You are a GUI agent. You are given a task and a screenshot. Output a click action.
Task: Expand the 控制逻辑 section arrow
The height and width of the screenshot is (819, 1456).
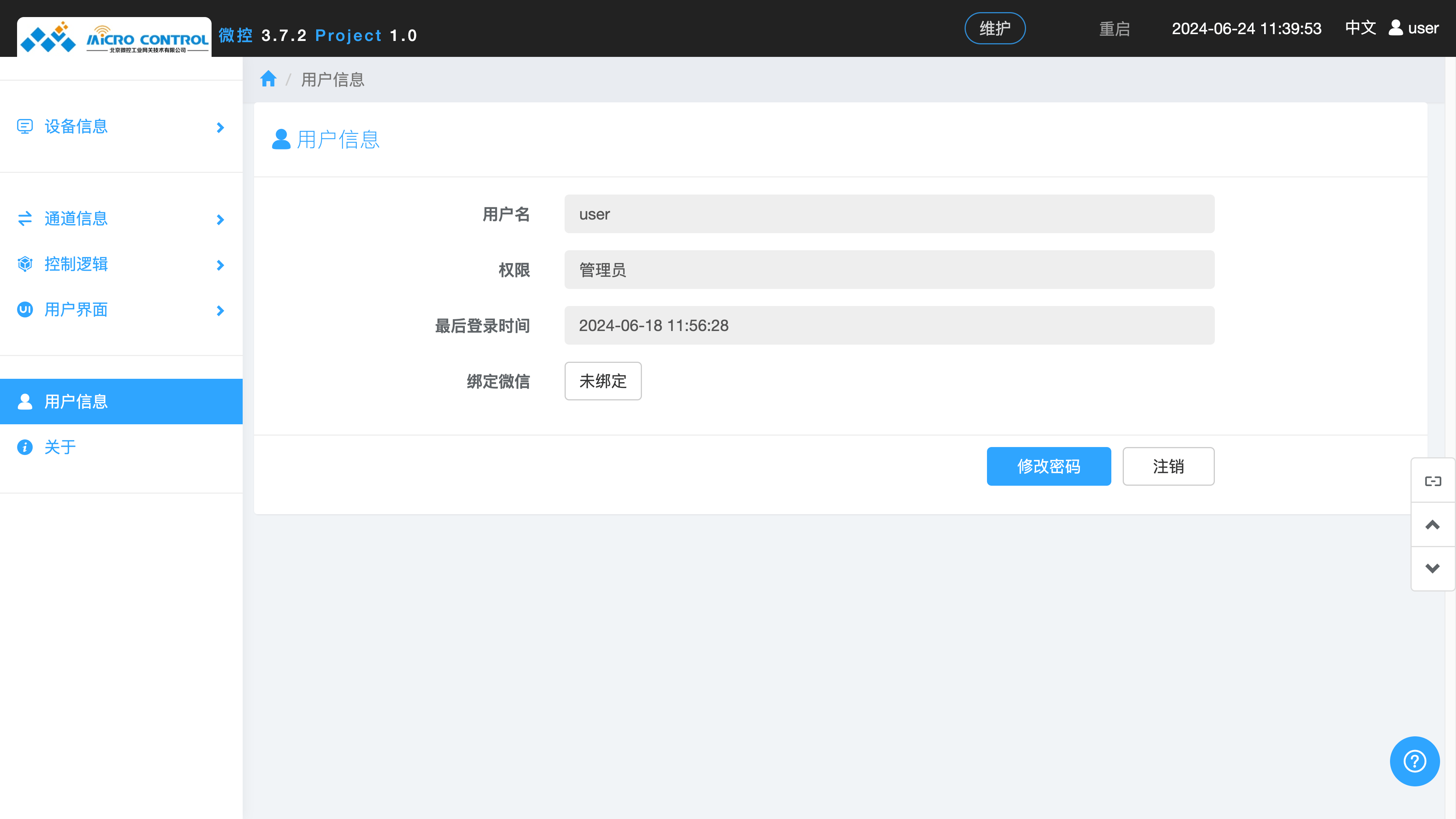(x=220, y=265)
